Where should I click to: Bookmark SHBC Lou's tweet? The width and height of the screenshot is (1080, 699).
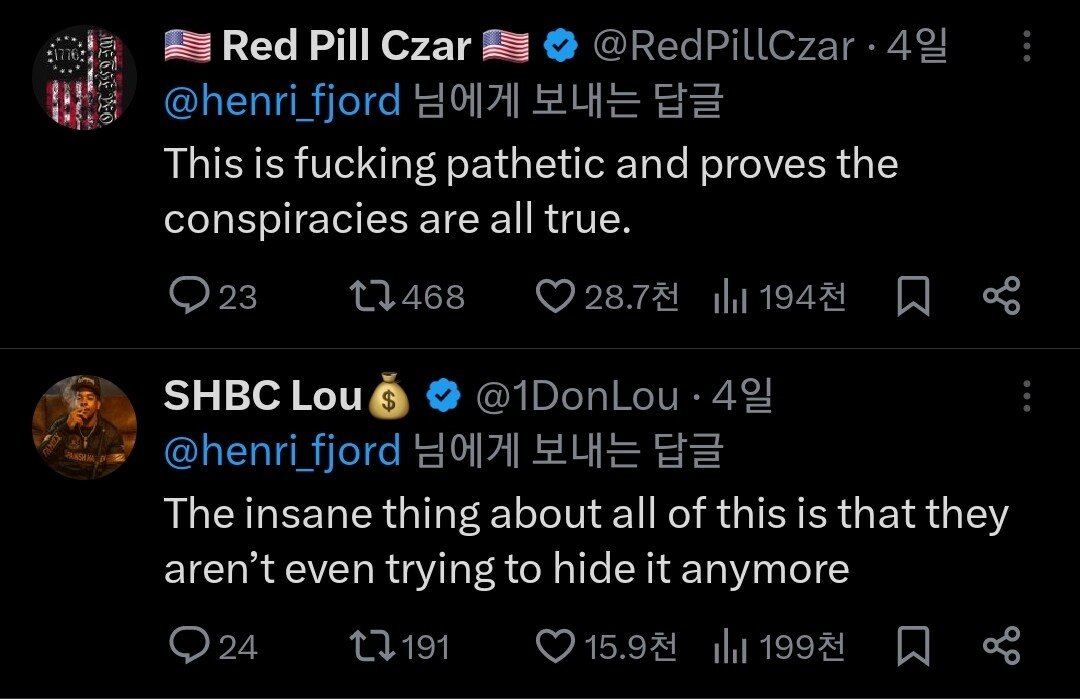(x=912, y=647)
